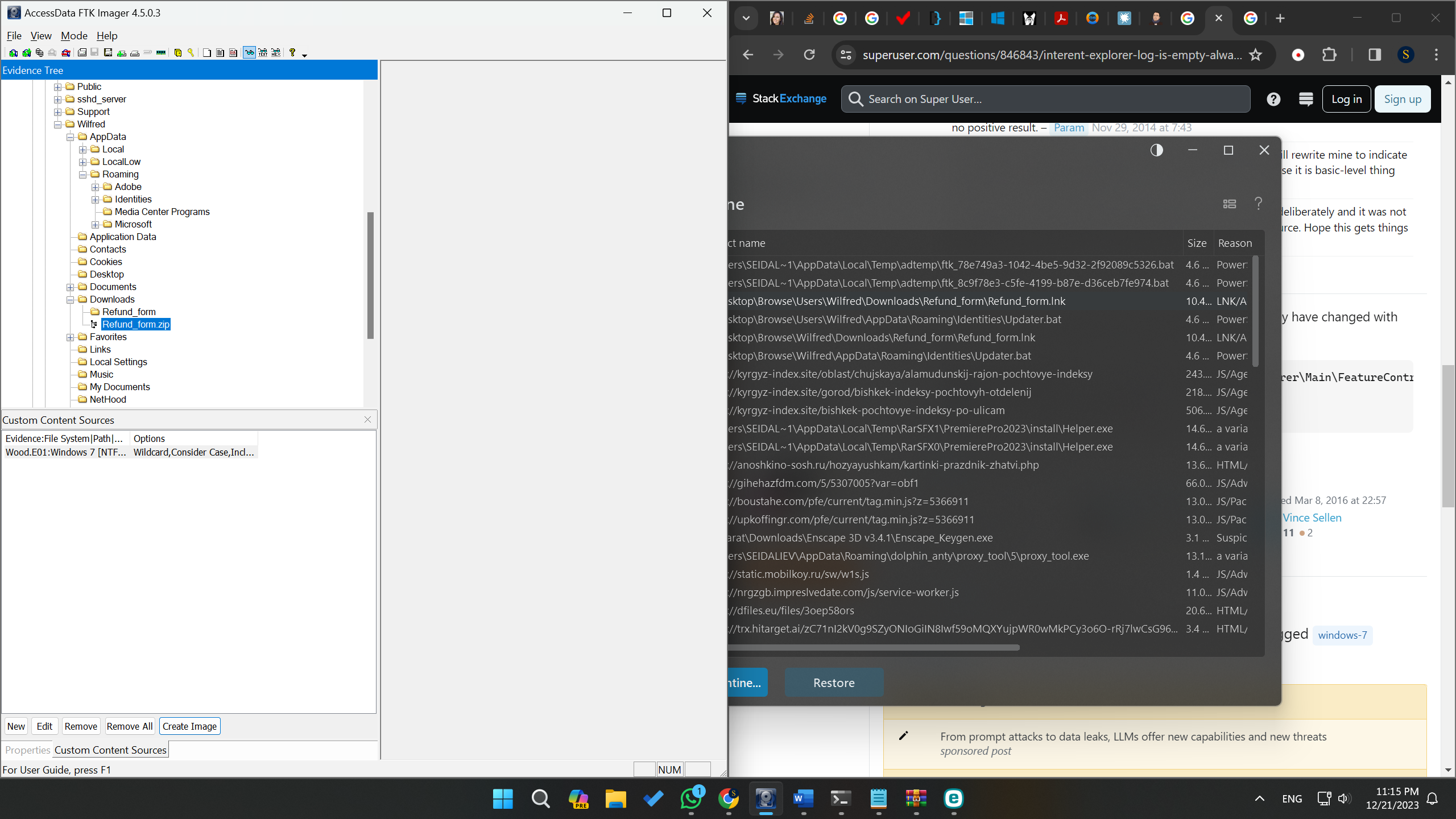The width and height of the screenshot is (1456, 819).
Task: Click the Sign up button
Action: [1402, 99]
